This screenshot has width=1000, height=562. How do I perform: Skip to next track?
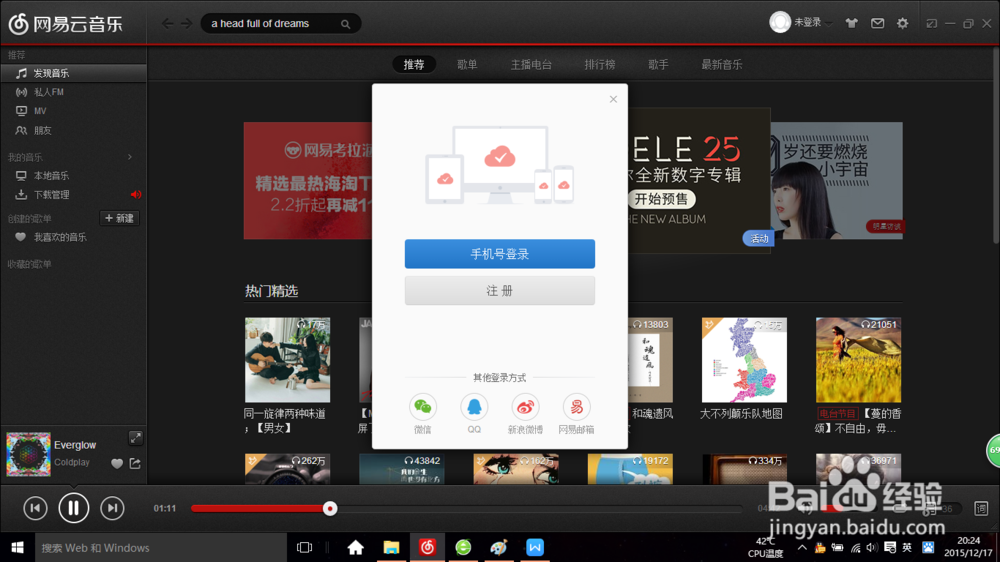tap(112, 508)
